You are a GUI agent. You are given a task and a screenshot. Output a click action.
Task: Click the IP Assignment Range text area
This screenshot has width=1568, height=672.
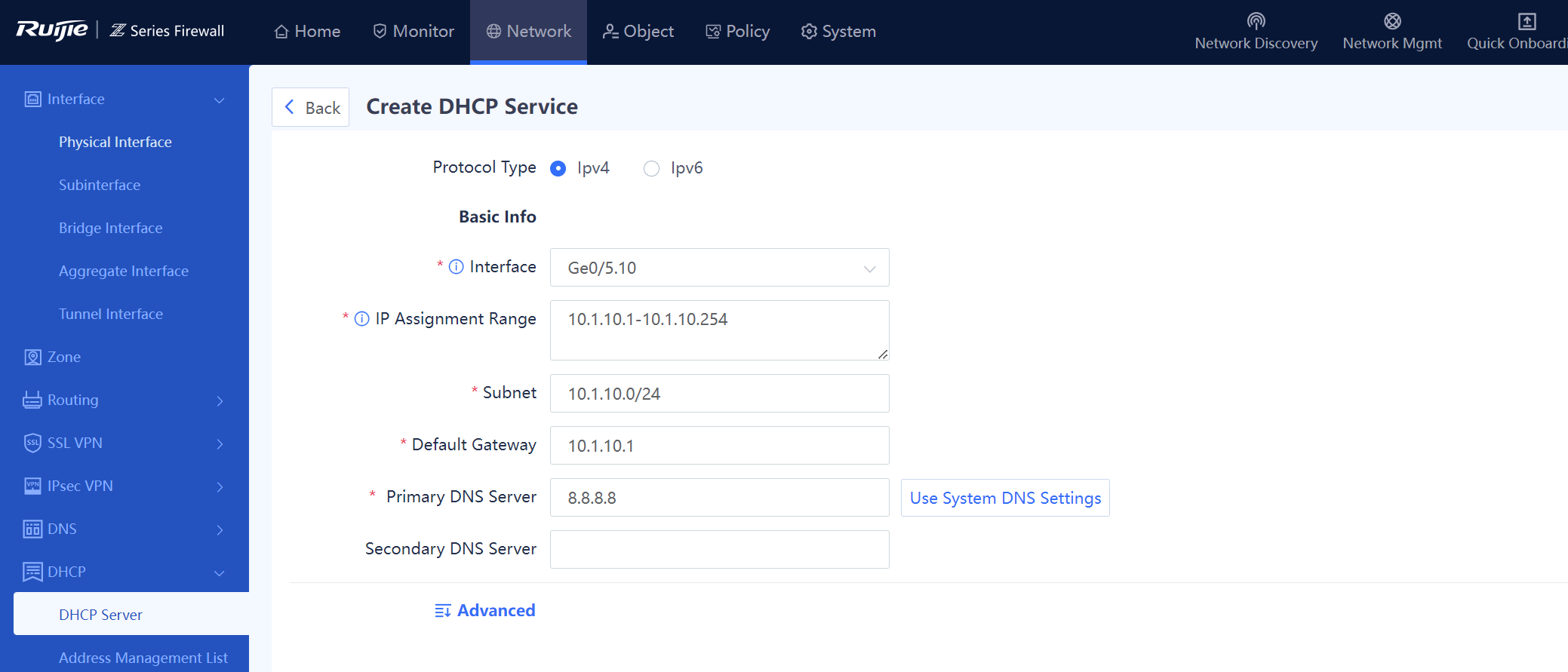[720, 330]
